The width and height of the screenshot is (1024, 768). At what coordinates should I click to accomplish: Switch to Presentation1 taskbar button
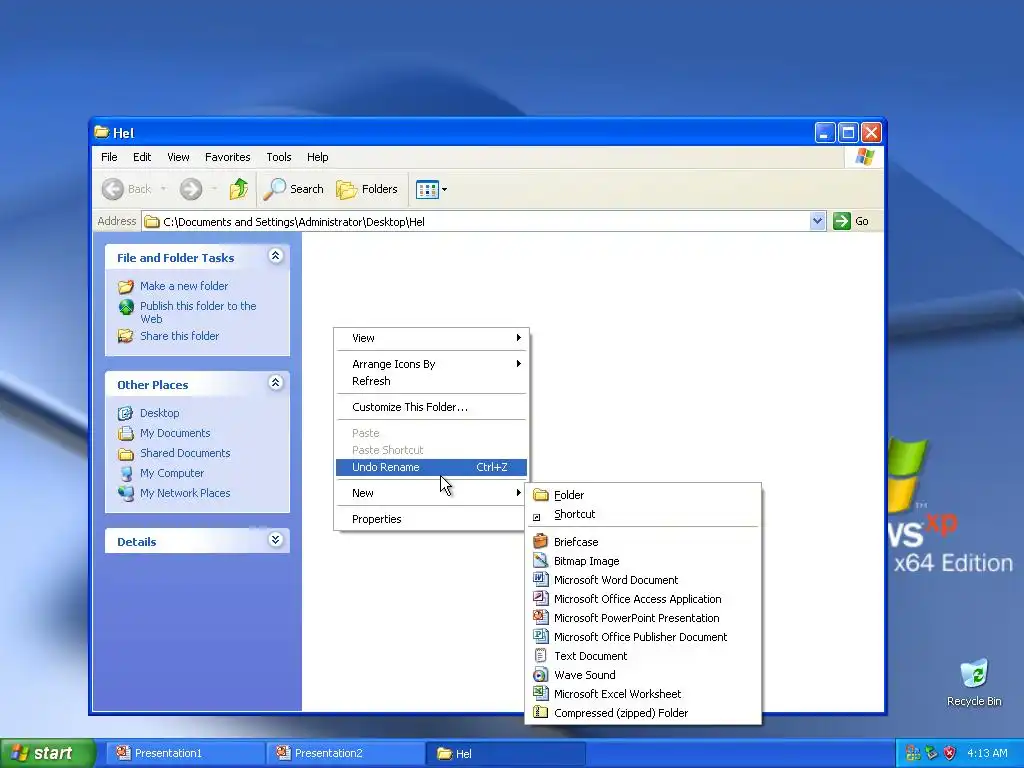pyautogui.click(x=185, y=753)
